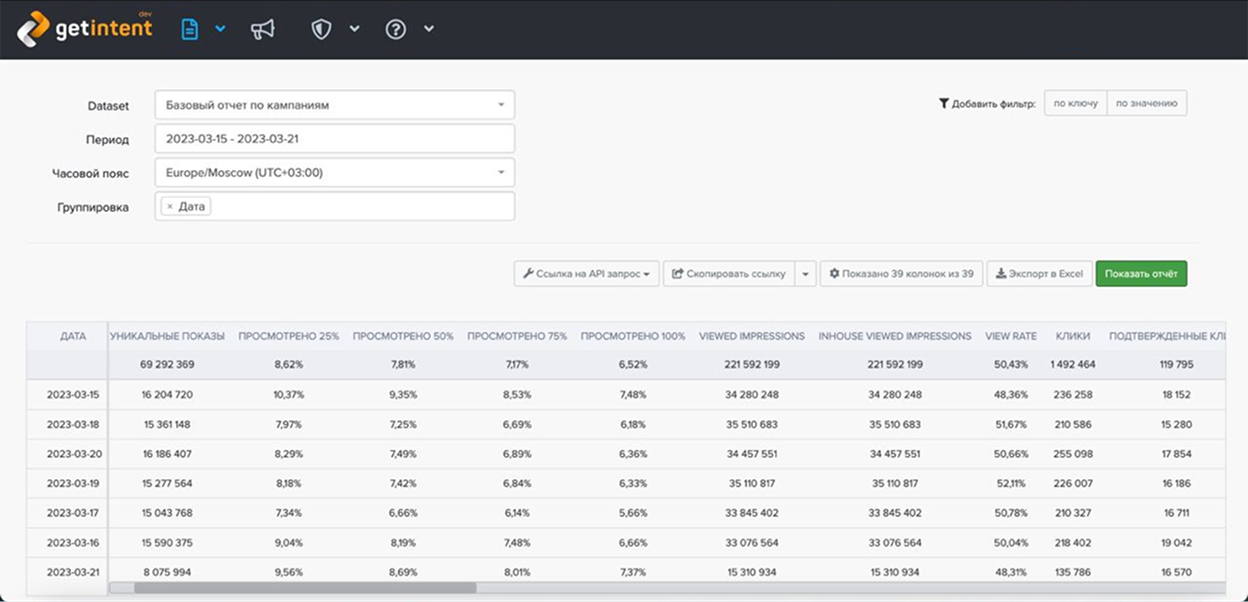Click the Период date range field
Image resolution: width=1248 pixels, height=602 pixels.
tap(335, 139)
